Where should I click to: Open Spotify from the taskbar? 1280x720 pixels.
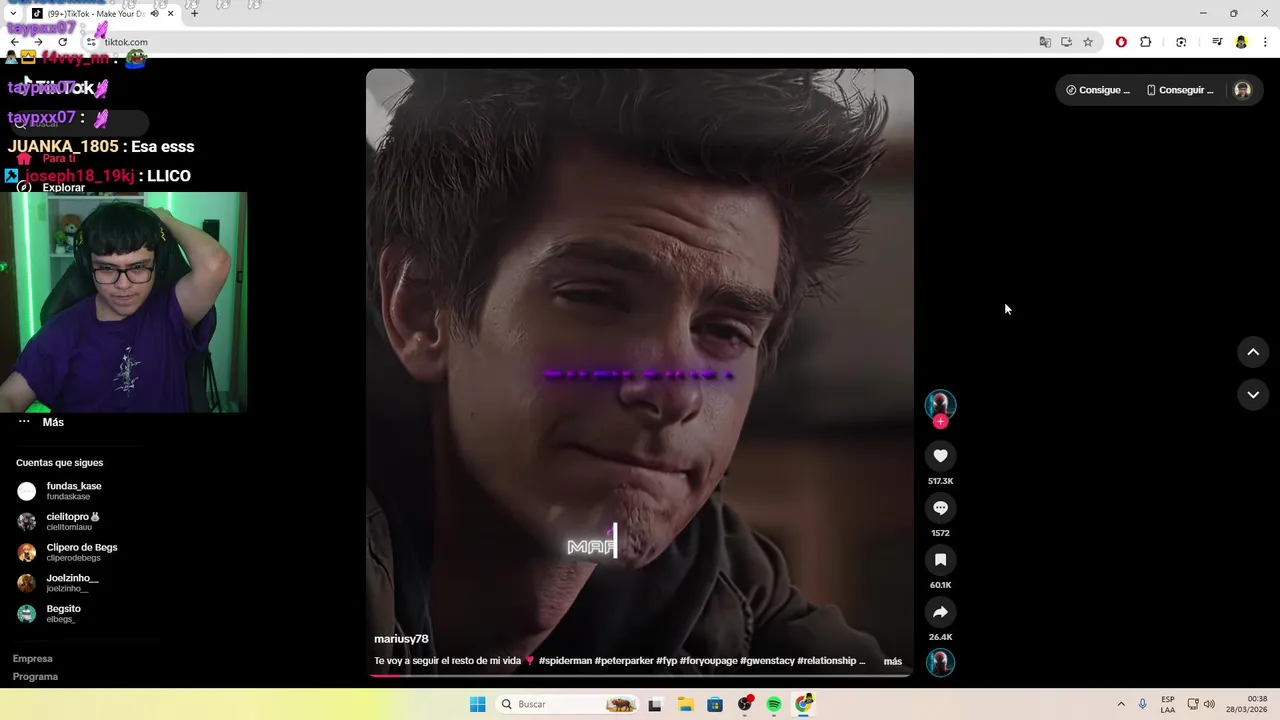point(774,705)
